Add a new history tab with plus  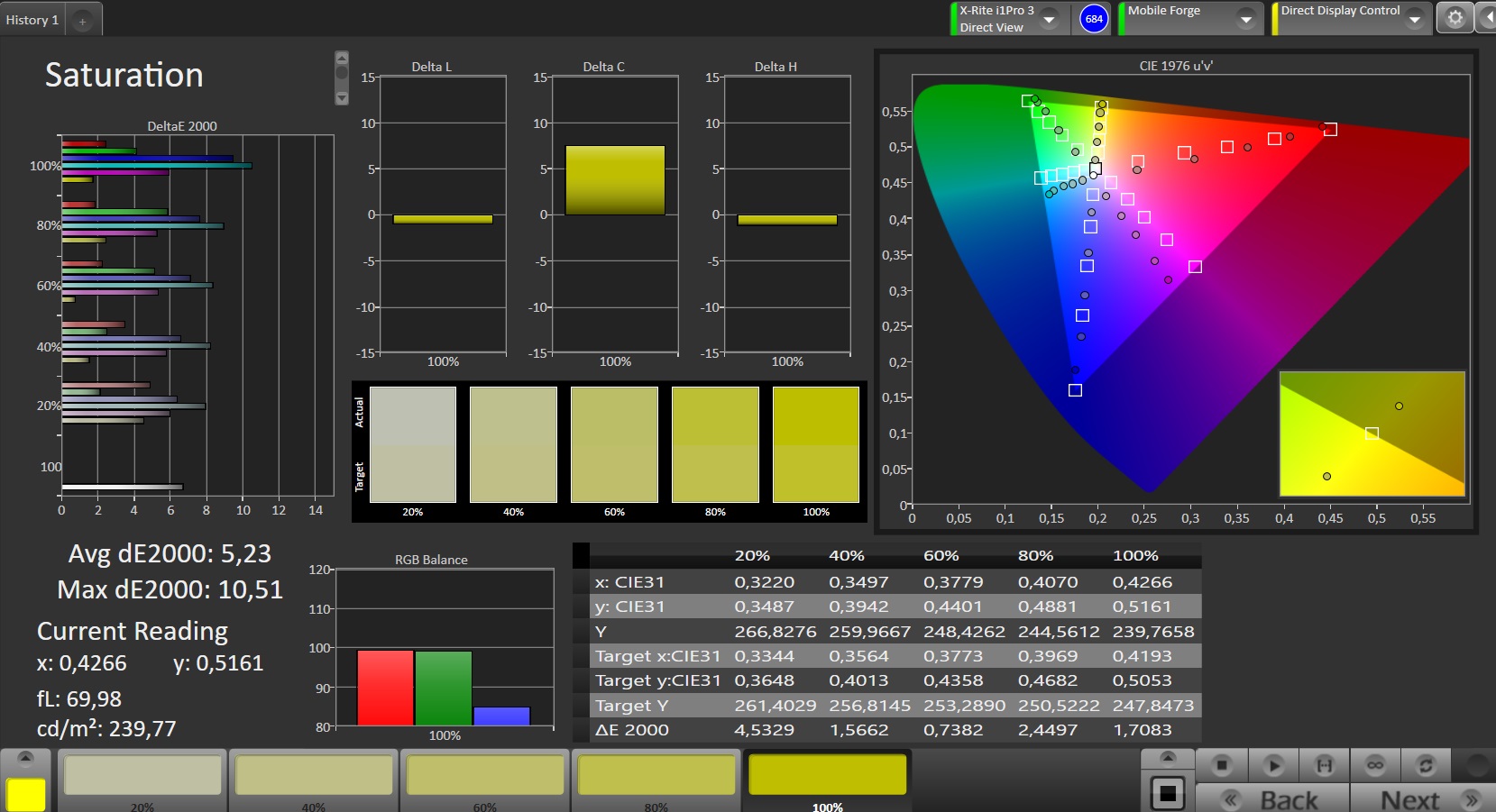pos(82,21)
